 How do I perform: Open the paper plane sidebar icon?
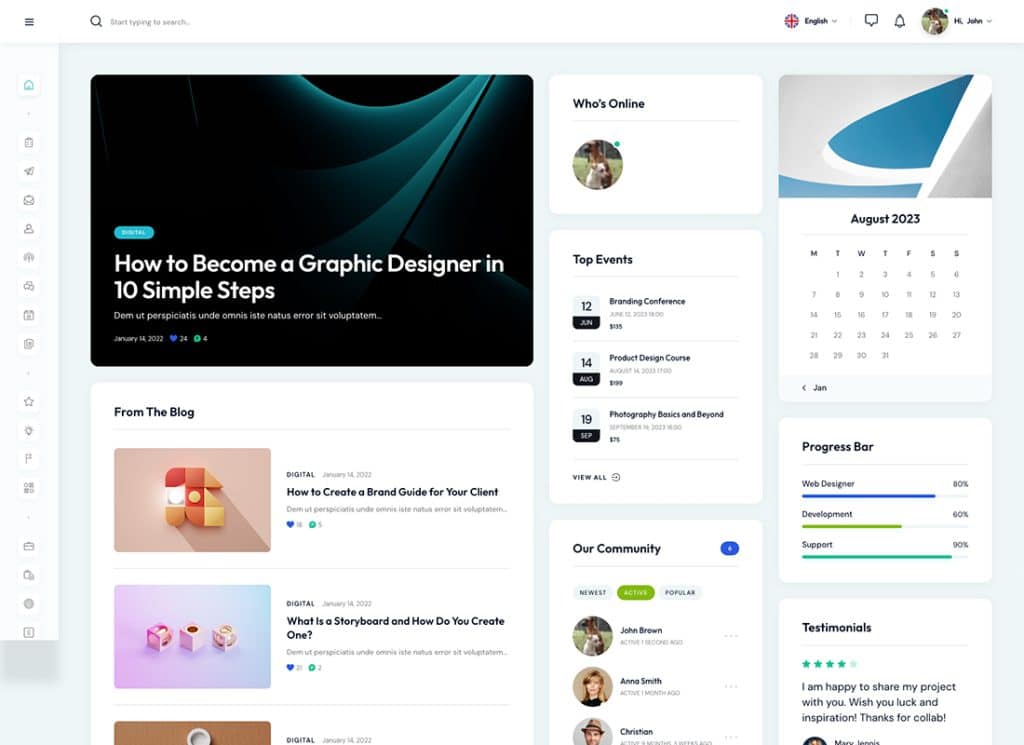tap(29, 171)
